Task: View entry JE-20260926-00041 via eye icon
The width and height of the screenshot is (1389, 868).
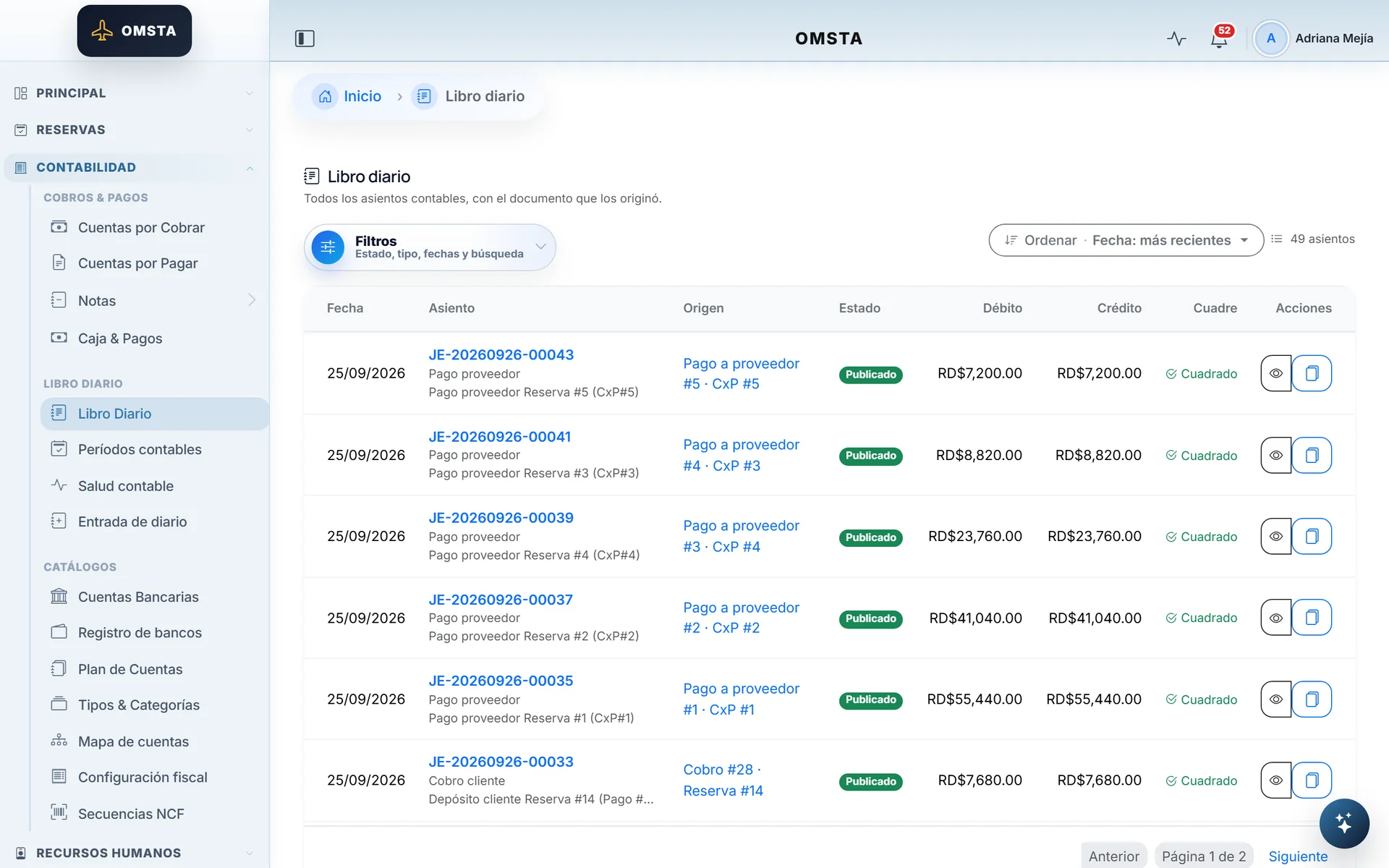Action: point(1276,455)
